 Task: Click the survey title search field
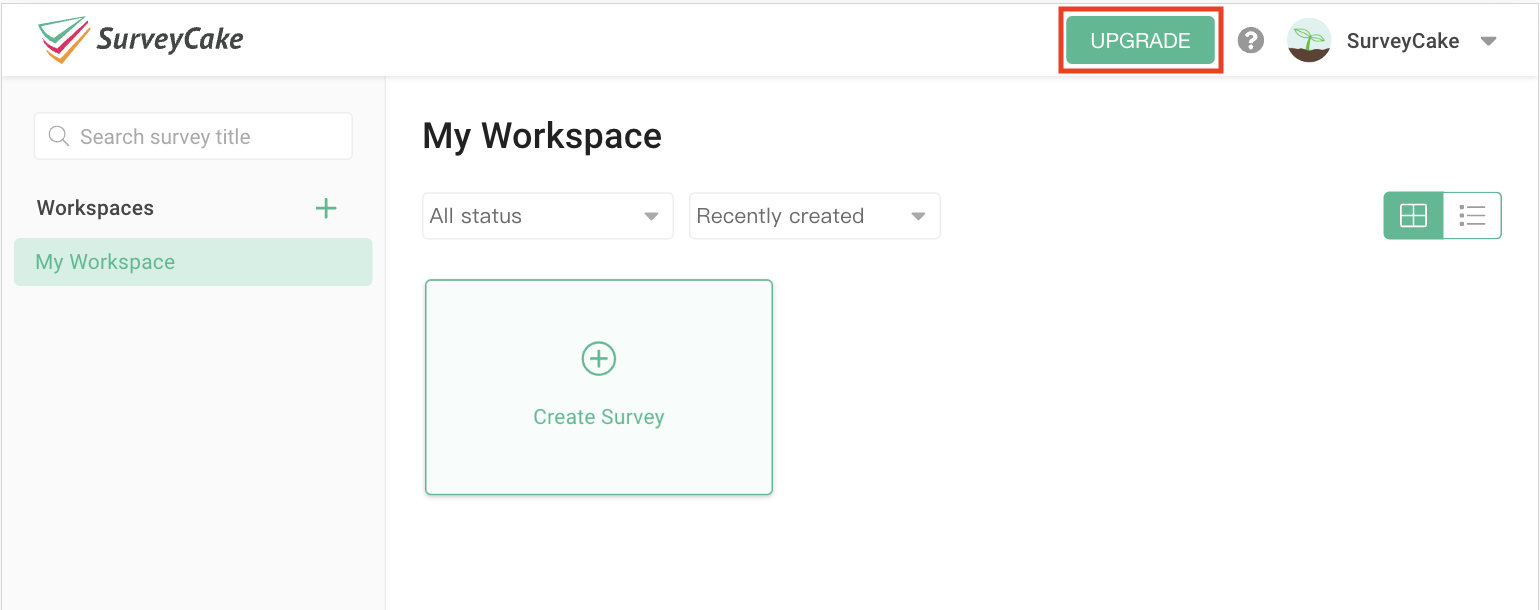click(193, 136)
